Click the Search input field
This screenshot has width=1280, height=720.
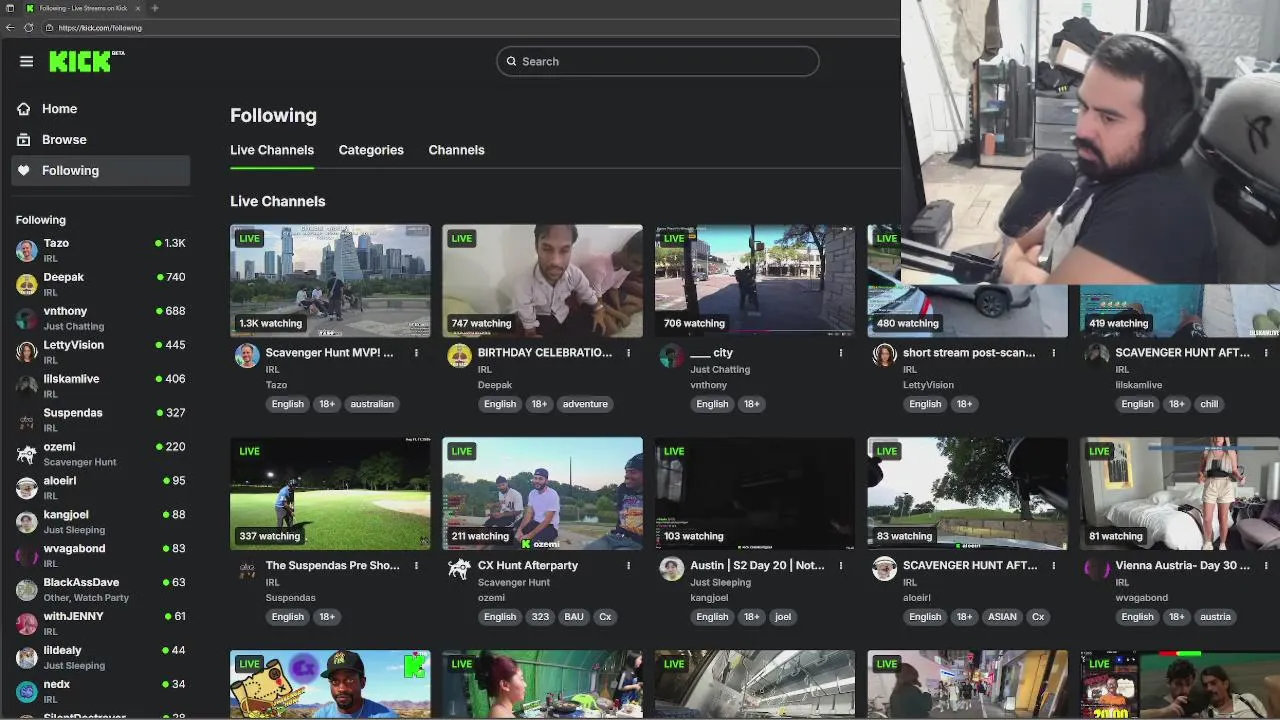(x=657, y=61)
